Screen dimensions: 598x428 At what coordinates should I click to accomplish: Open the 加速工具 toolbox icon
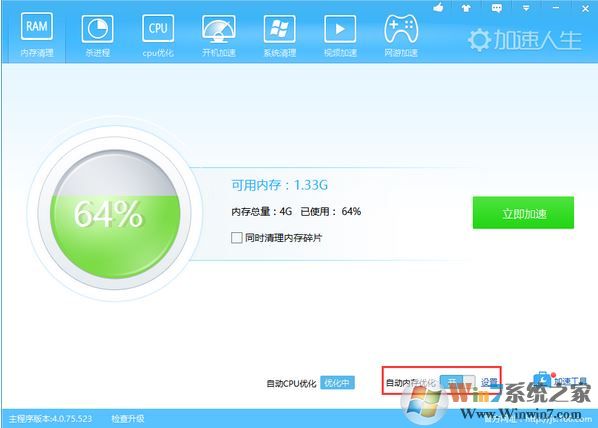542,380
